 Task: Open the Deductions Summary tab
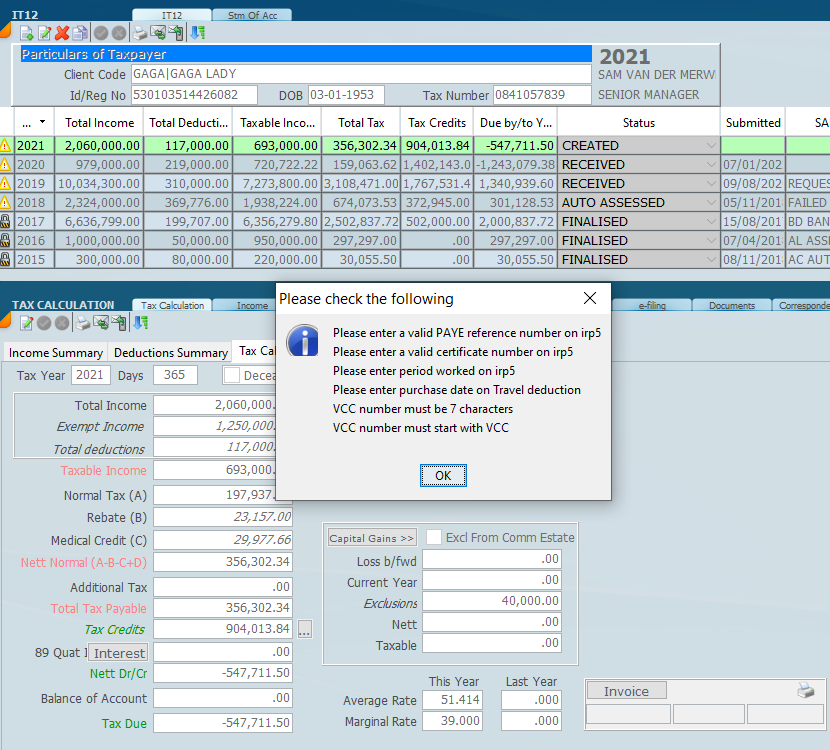[x=170, y=352]
